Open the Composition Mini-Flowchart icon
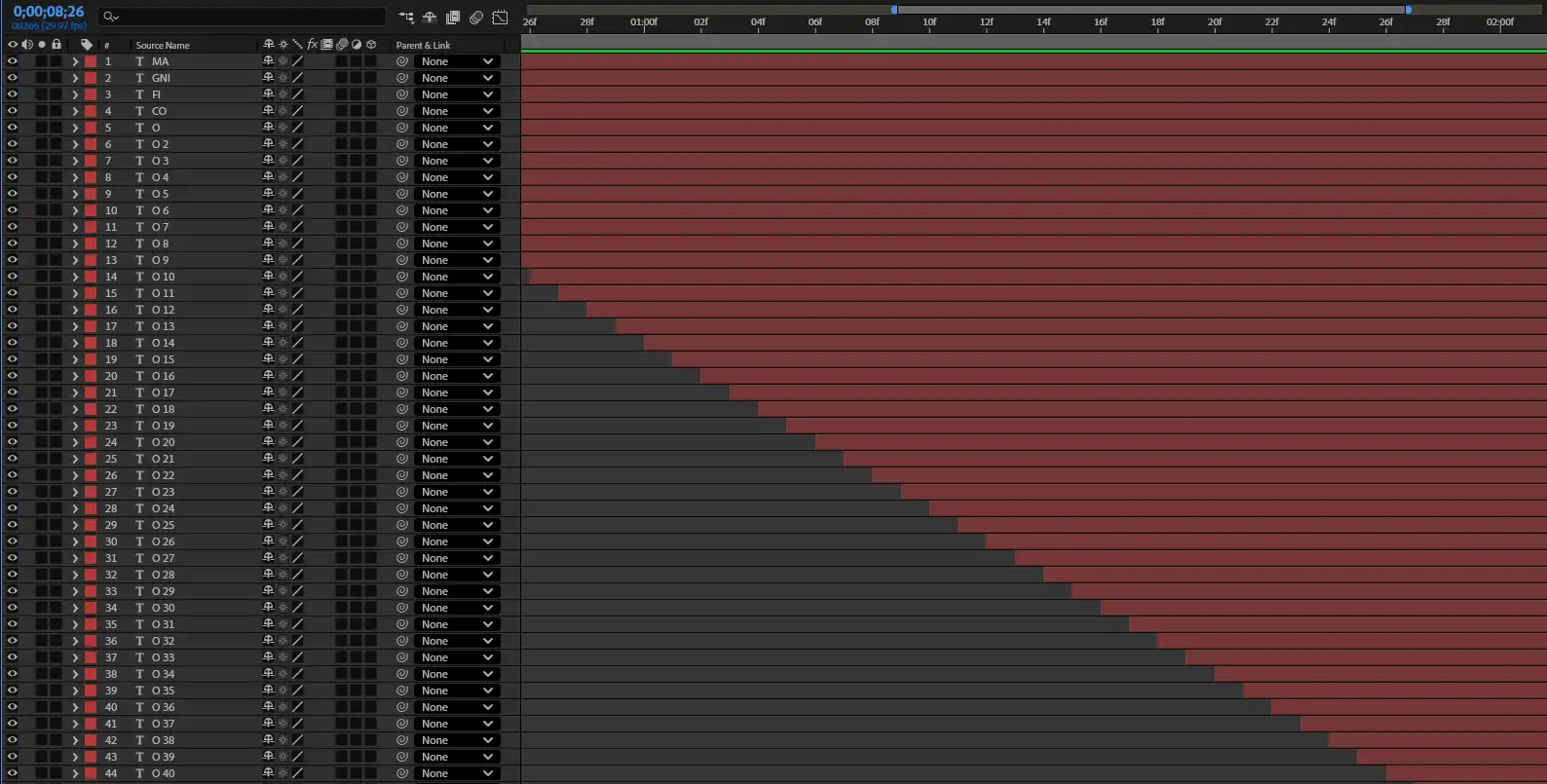 pos(406,18)
